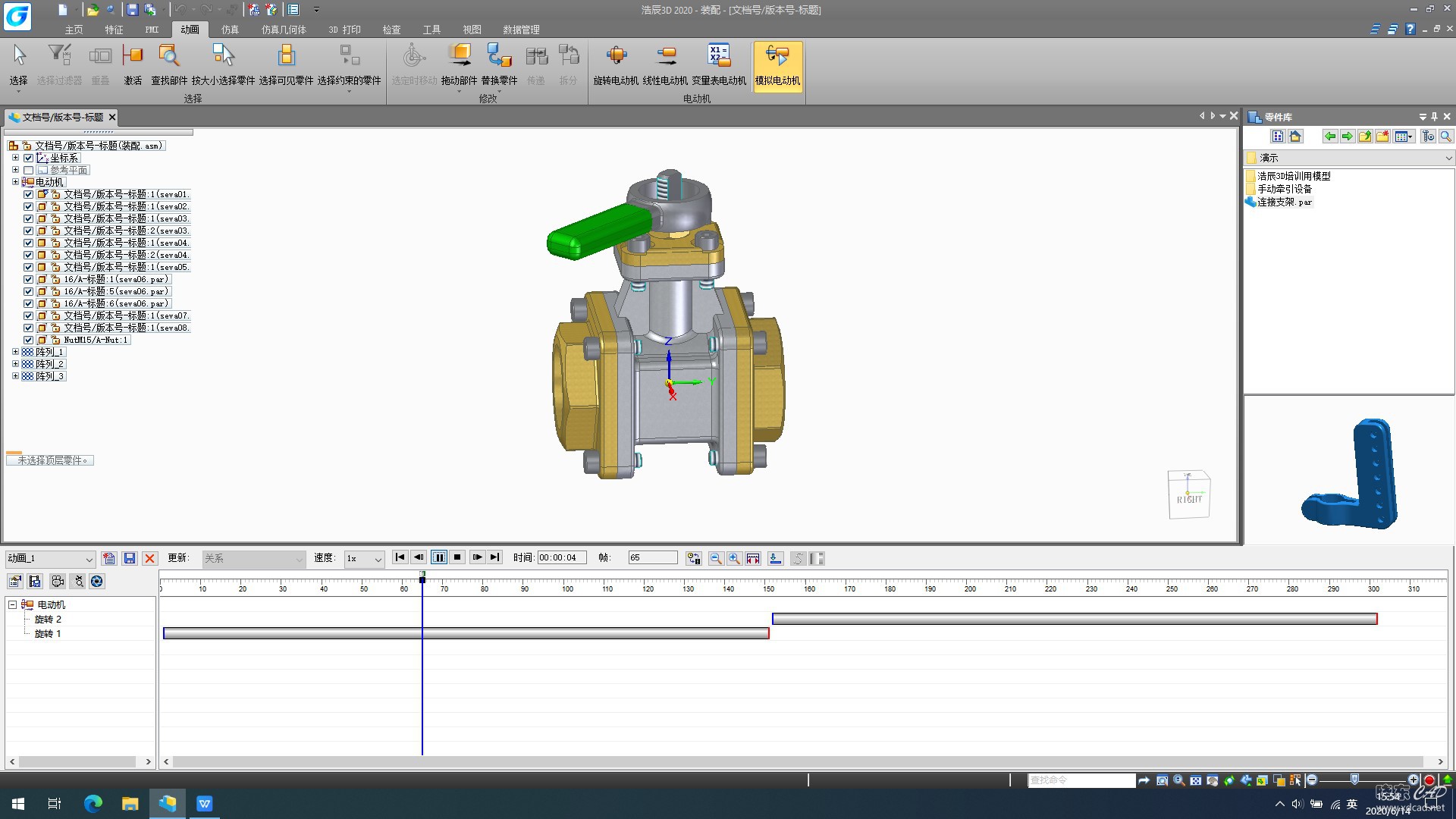Screen dimensions: 1456x819
Task: Expand the 坐标系 tree node
Action: [x=15, y=158]
